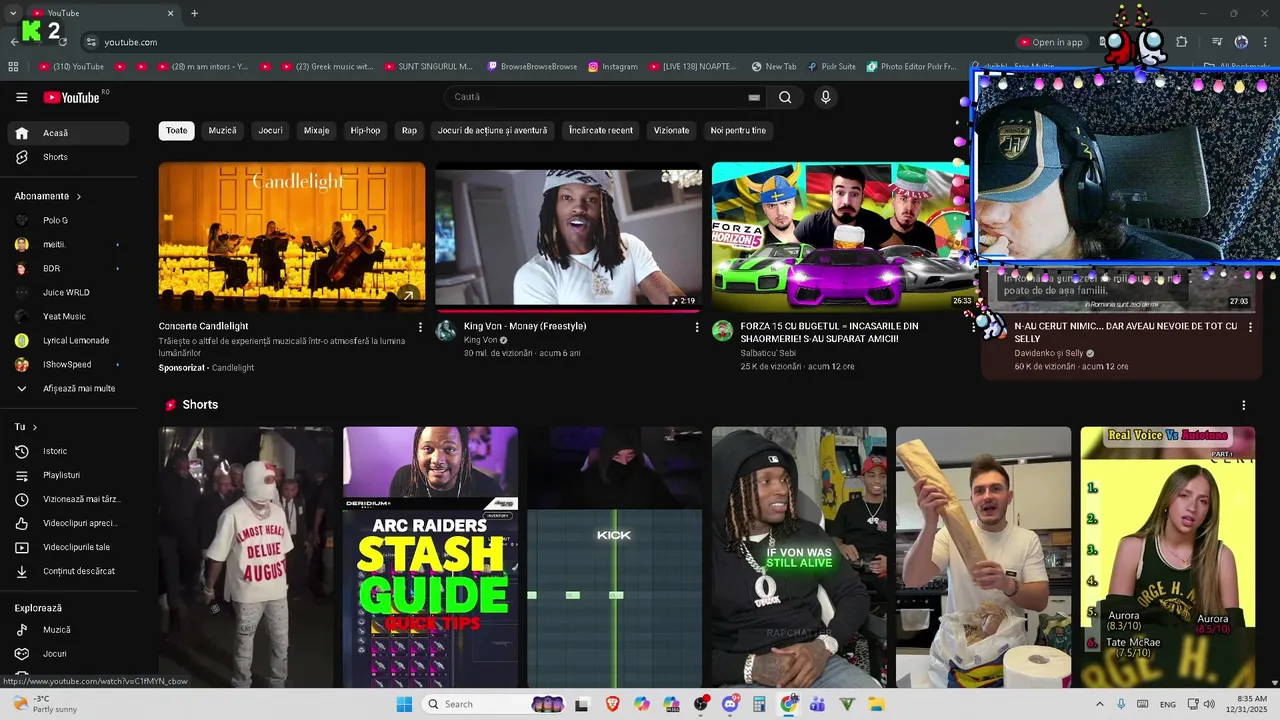1280x720 pixels.
Task: Open the IShowSpeed subscription
Action: [69, 364]
